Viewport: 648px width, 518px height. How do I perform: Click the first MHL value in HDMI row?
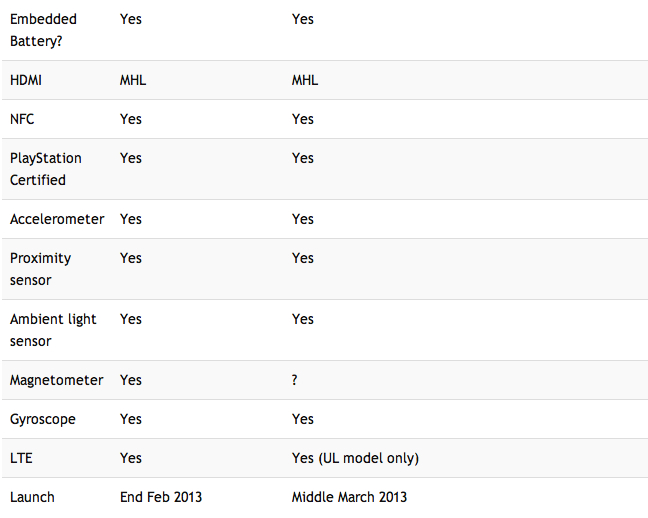pos(133,80)
